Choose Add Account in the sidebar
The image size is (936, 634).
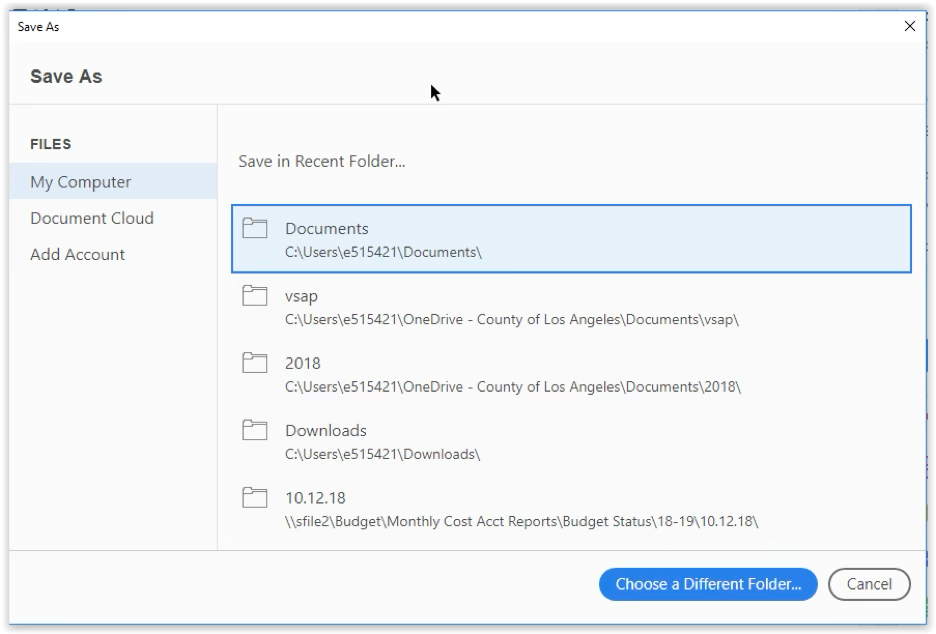78,254
